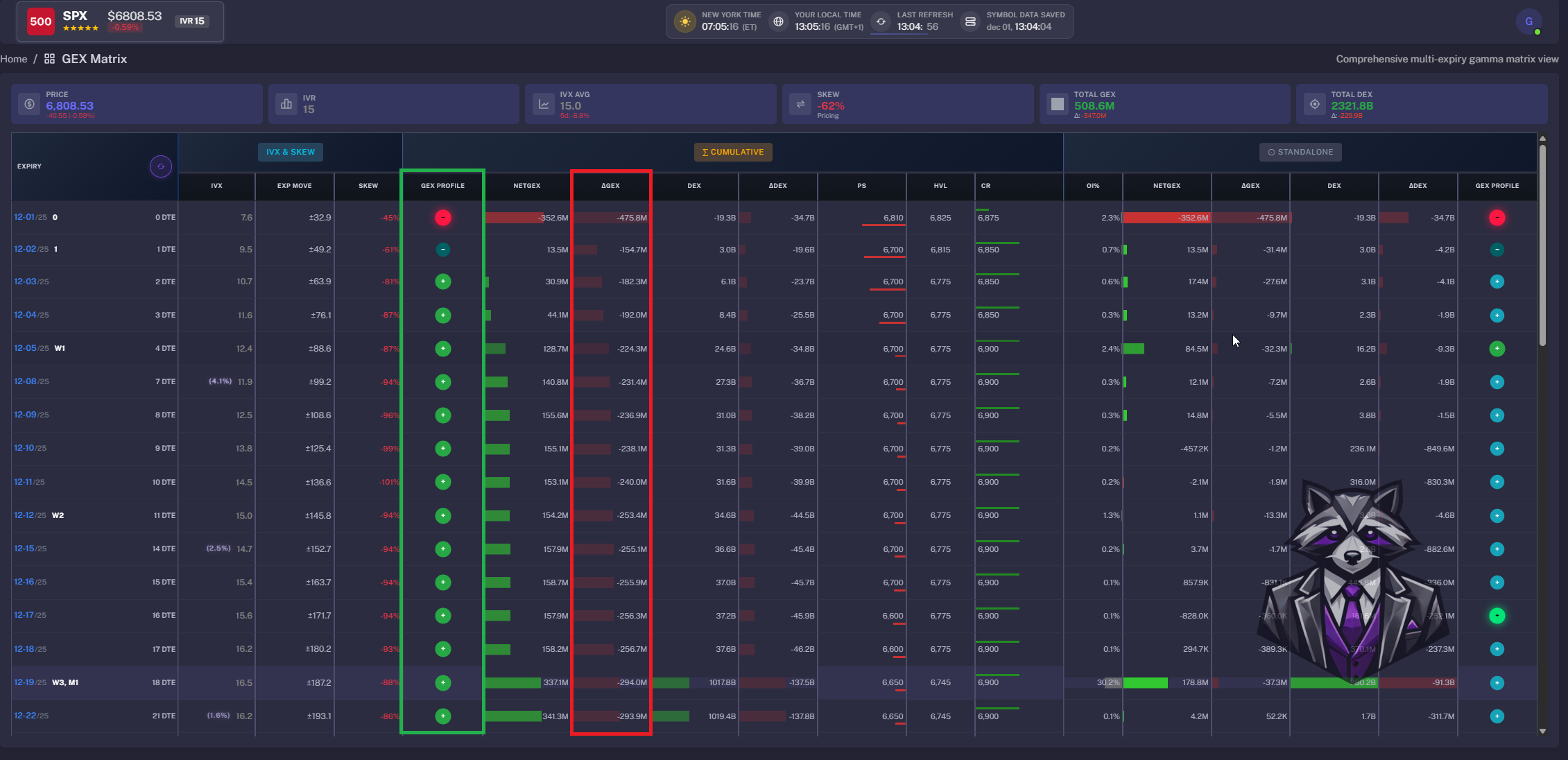Click the Symbol Data Saved database icon
The width and height of the screenshot is (1568, 760).
click(970, 21)
